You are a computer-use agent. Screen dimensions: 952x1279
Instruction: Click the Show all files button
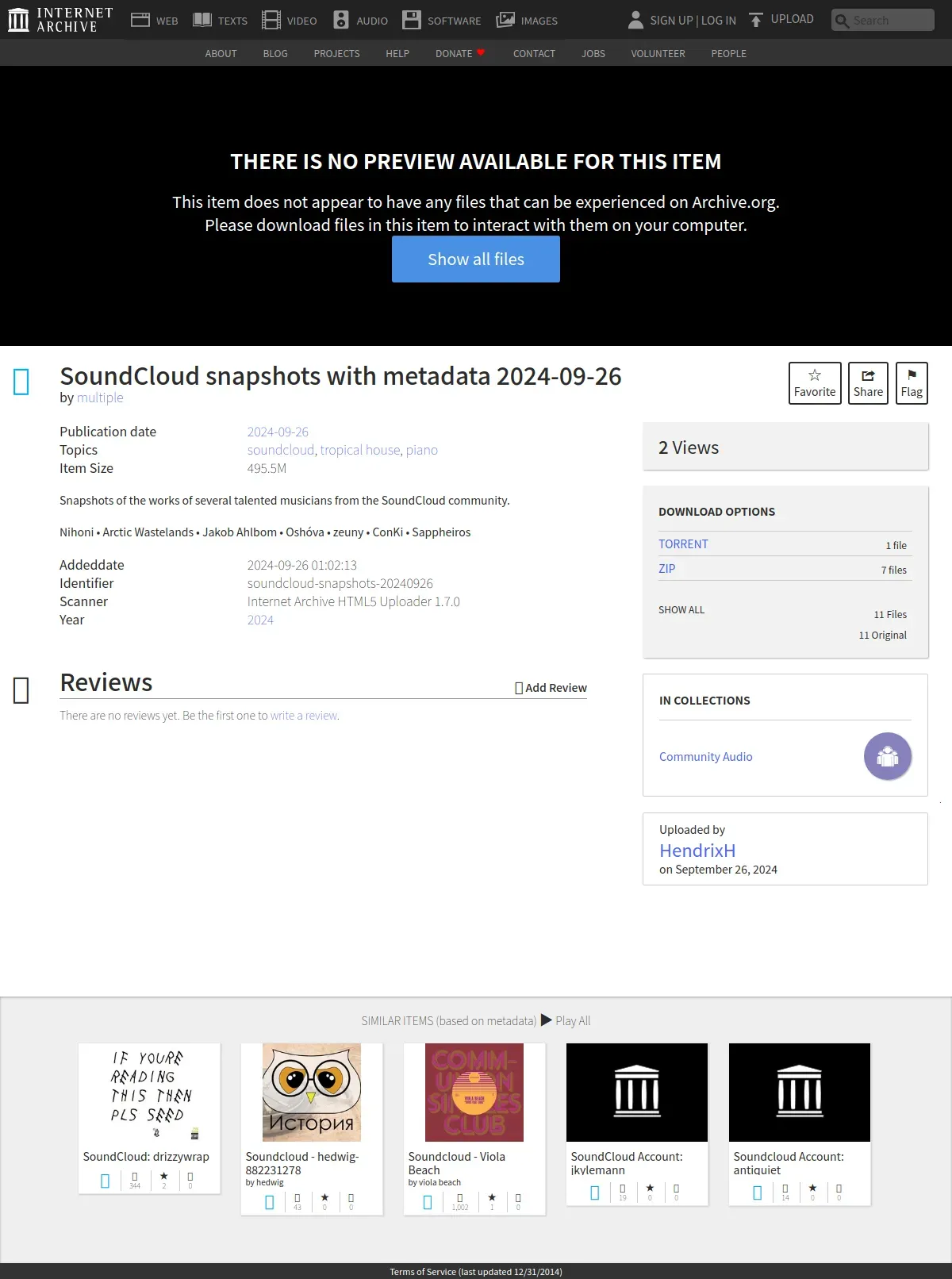pyautogui.click(x=476, y=259)
